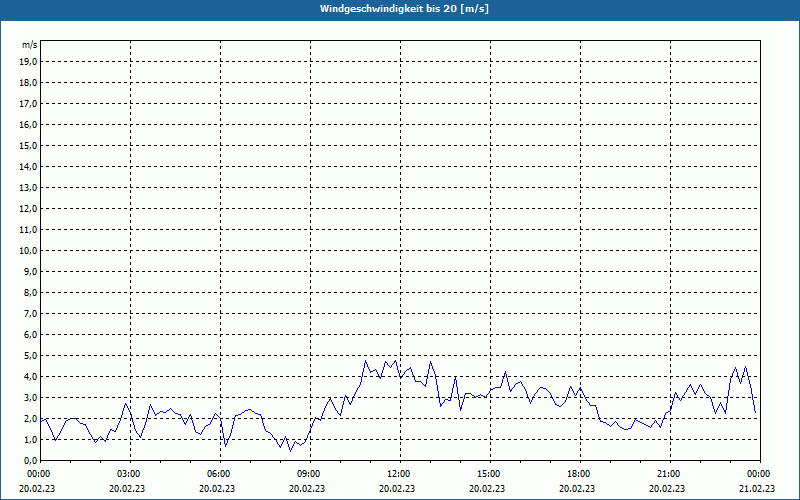Pick the 15,0 y-axis label
This screenshot has height=500, width=800.
point(28,145)
